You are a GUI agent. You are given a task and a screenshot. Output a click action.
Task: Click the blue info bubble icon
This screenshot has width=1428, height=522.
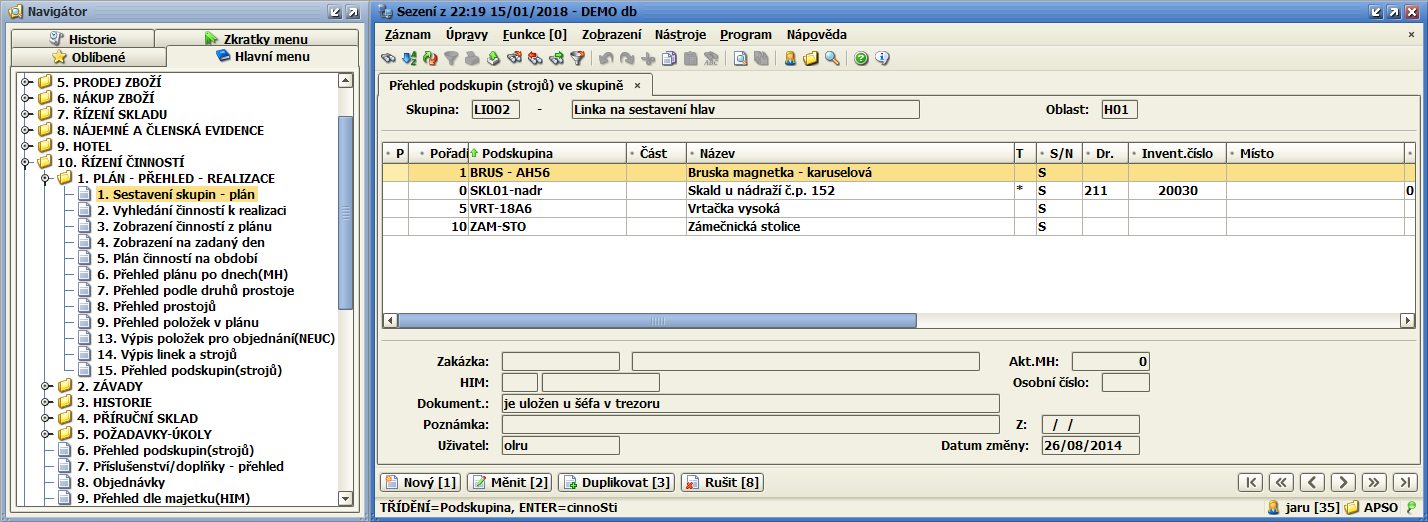[882, 58]
